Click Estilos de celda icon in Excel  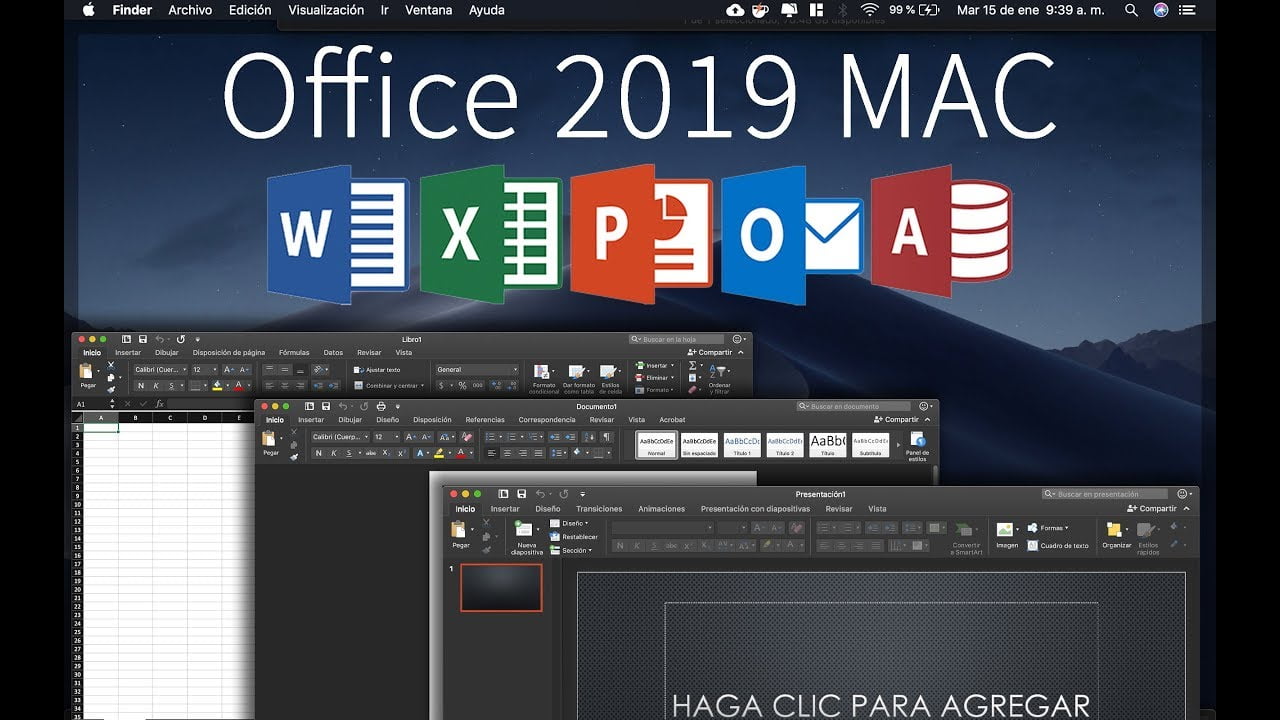tap(607, 372)
